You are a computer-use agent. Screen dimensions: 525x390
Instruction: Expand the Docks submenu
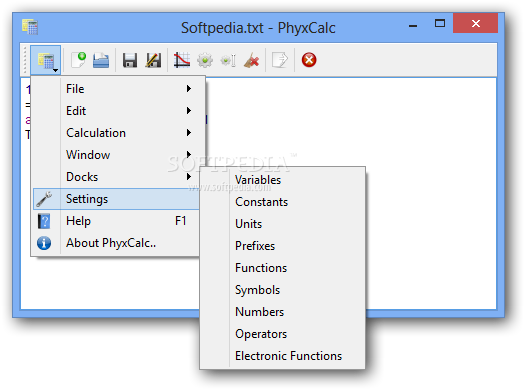pyautogui.click(x=117, y=177)
